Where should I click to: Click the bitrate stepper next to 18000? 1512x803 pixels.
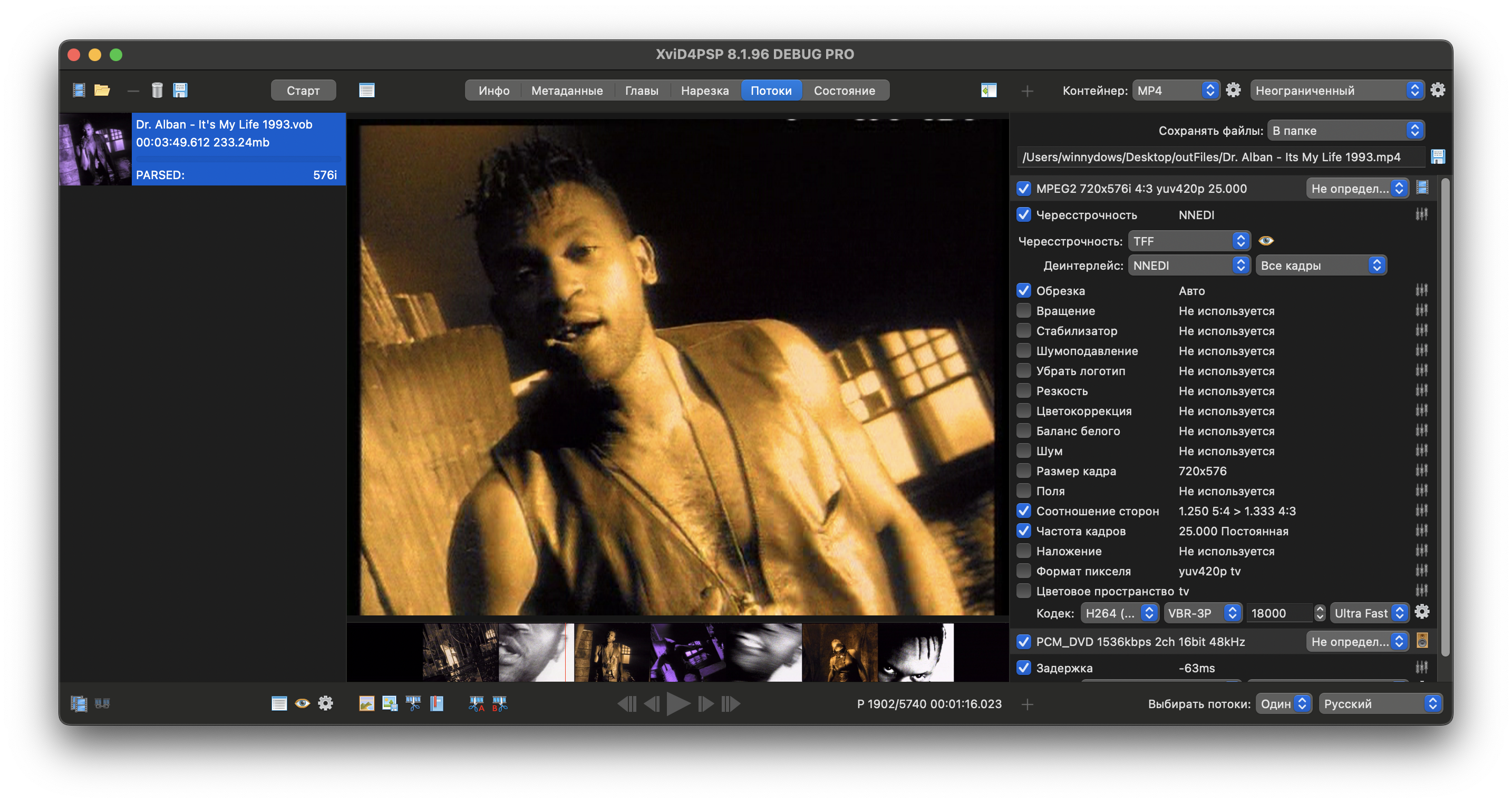[1320, 613]
